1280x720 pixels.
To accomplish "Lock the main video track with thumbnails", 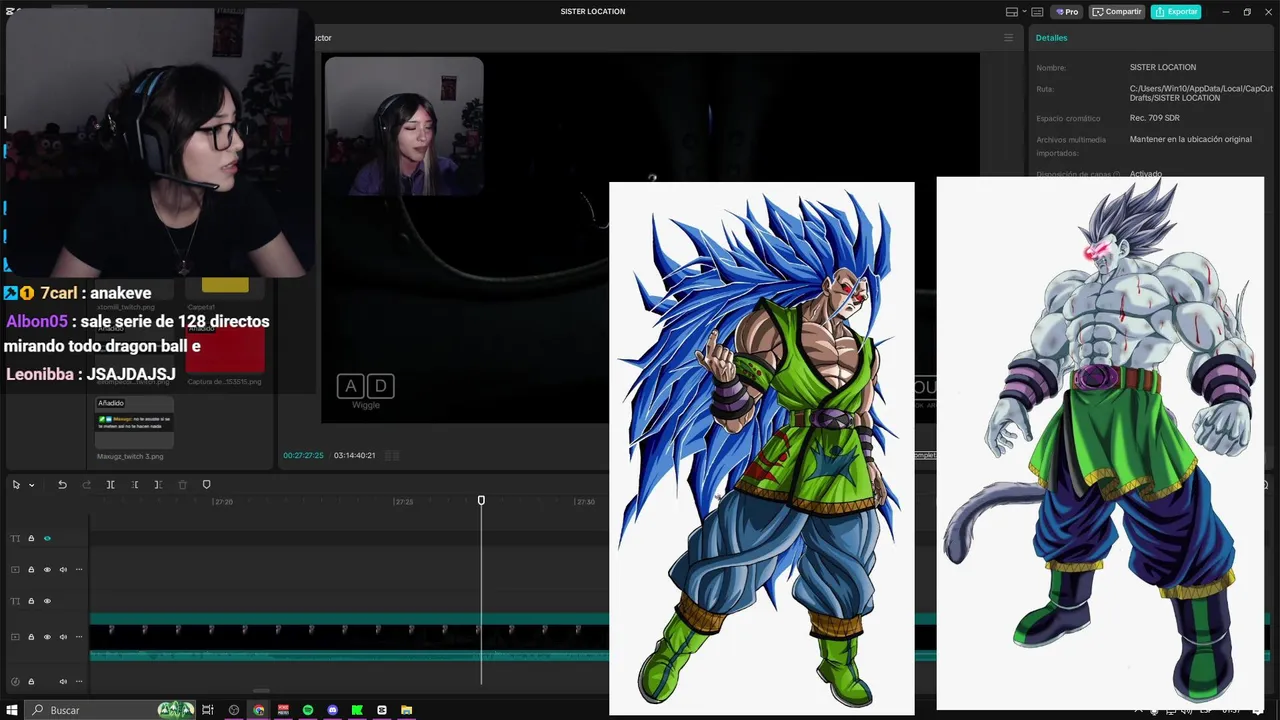I will pyautogui.click(x=31, y=637).
